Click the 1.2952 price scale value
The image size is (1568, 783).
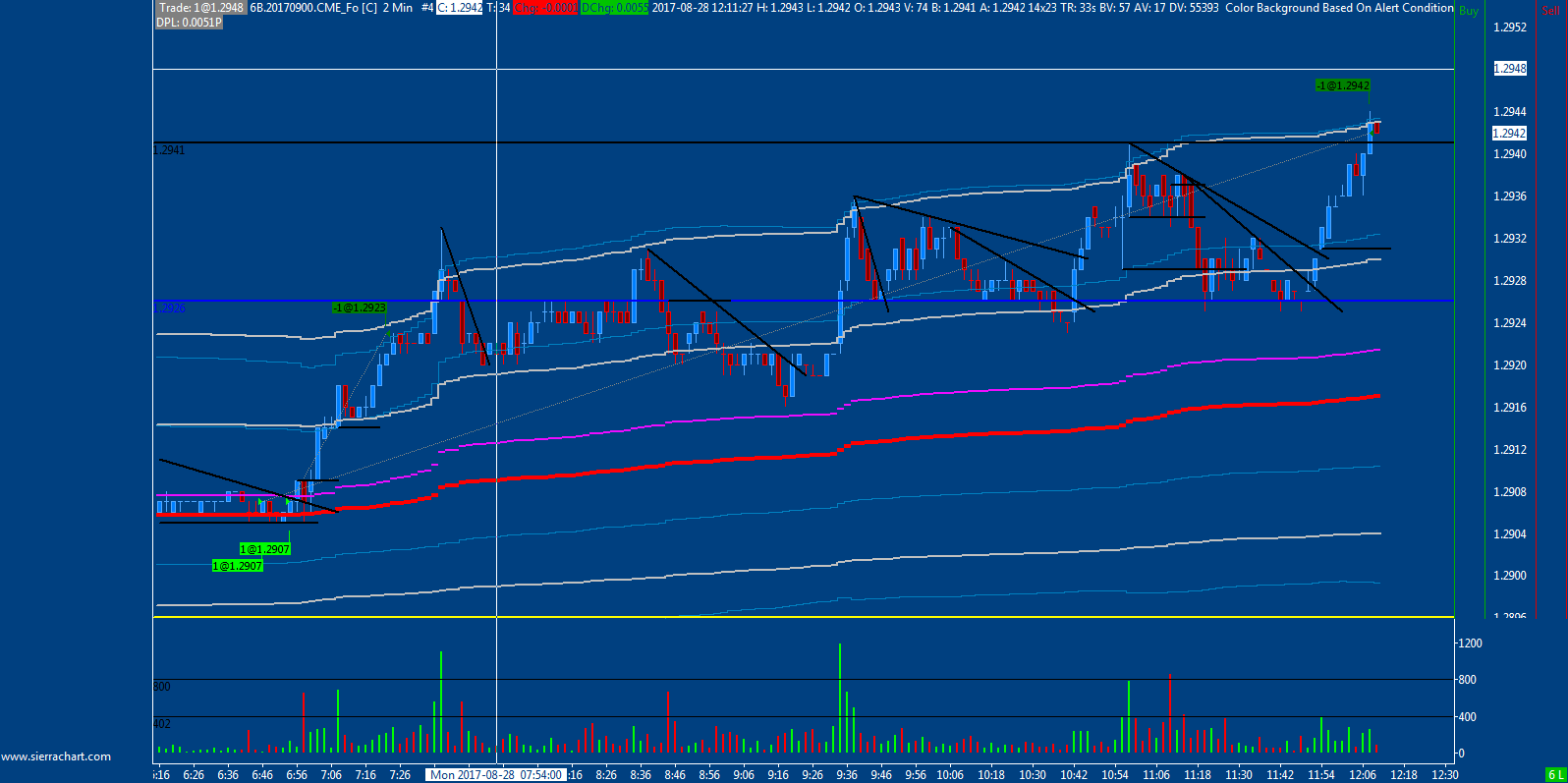[1510, 28]
